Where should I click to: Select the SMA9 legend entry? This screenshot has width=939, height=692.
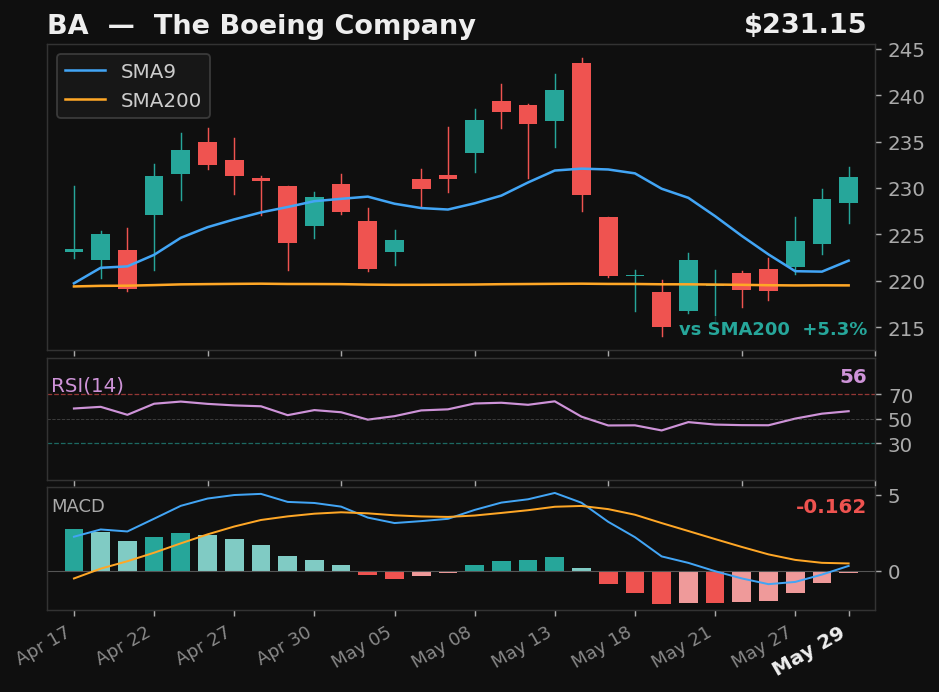(x=120, y=71)
